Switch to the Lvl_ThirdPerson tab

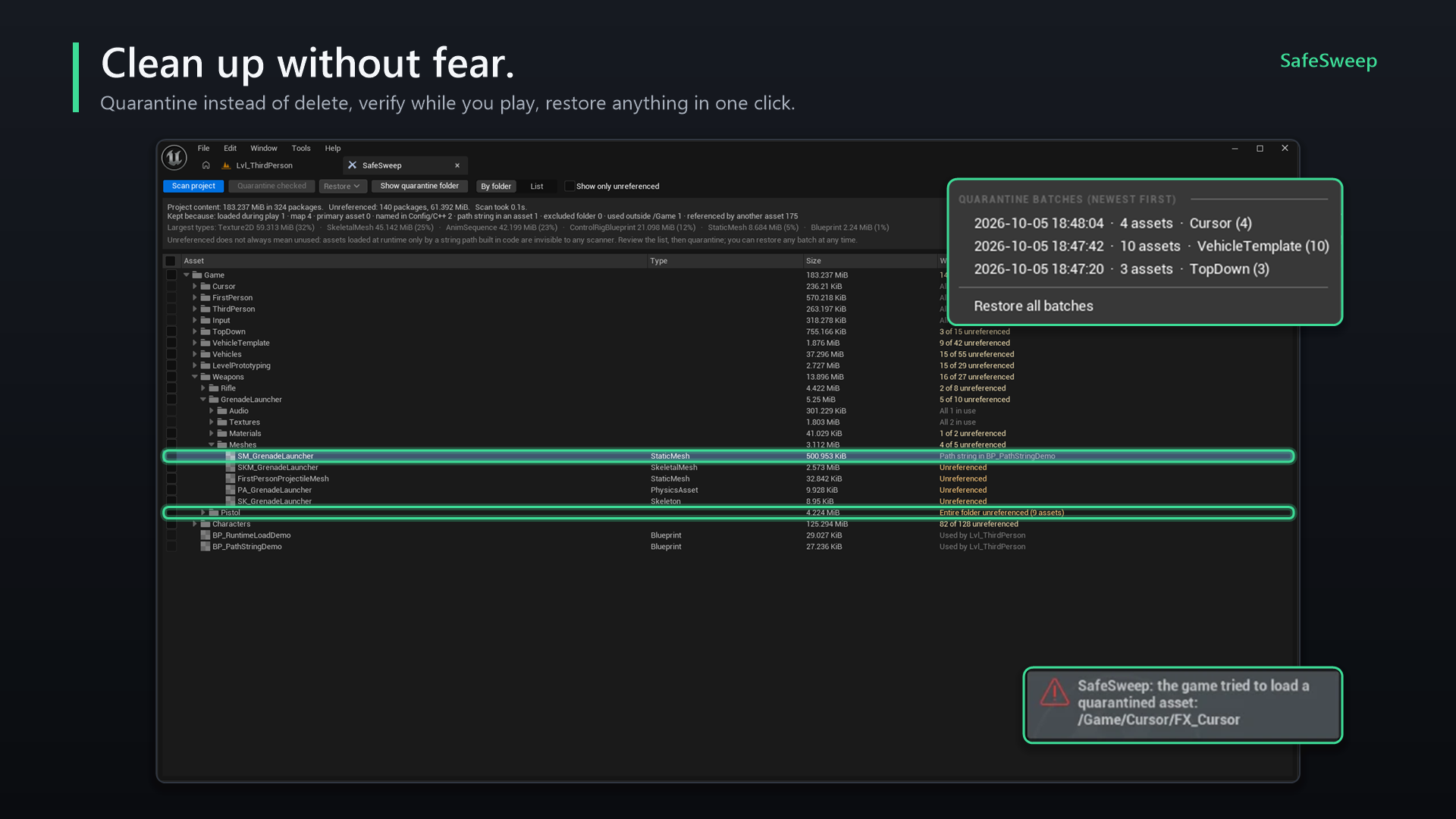pos(264,165)
